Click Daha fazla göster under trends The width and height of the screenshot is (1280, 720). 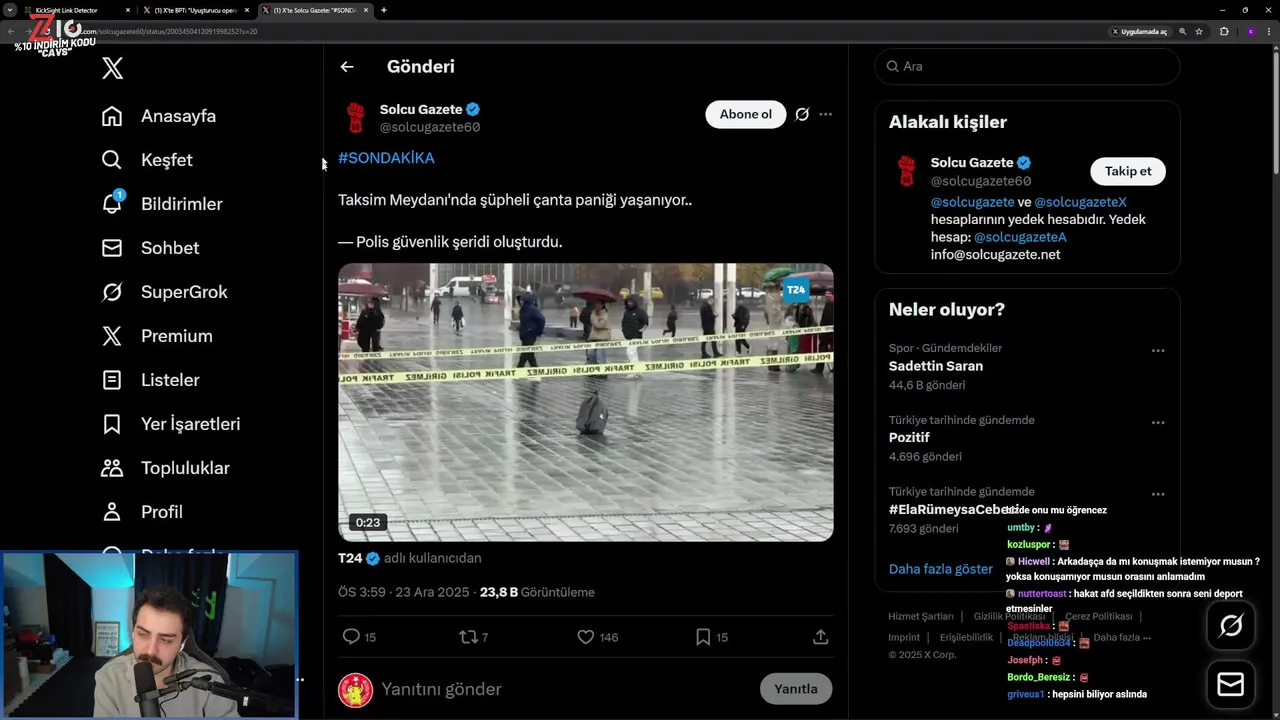(941, 569)
